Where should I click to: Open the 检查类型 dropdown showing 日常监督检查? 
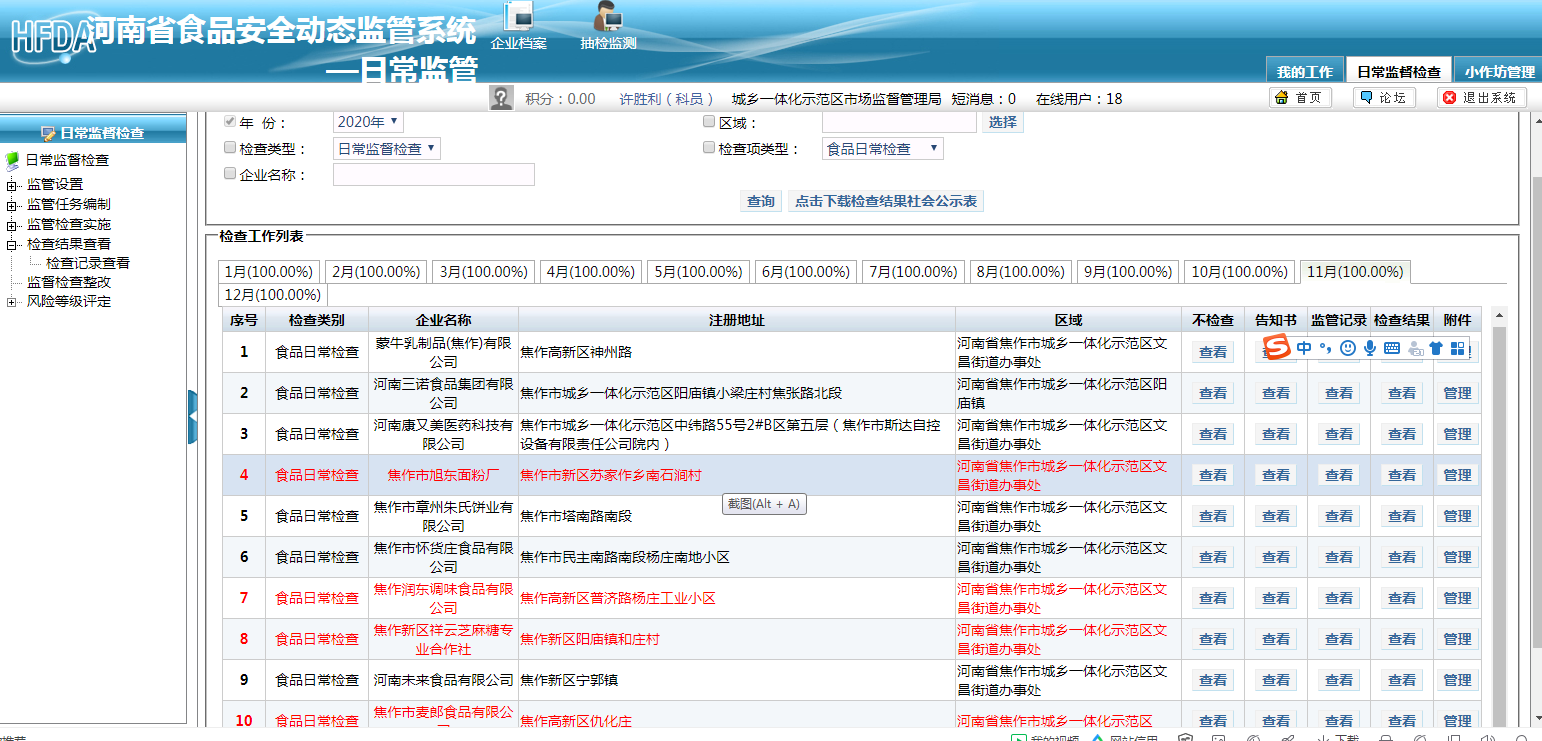(386, 148)
